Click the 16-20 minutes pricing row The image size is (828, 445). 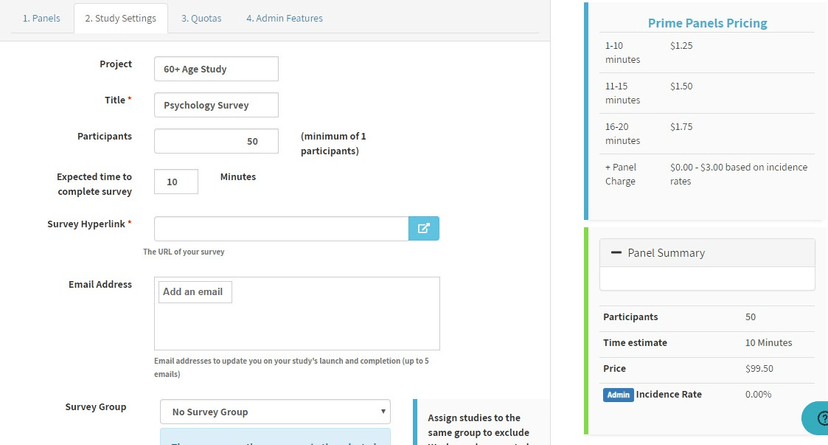pos(707,133)
